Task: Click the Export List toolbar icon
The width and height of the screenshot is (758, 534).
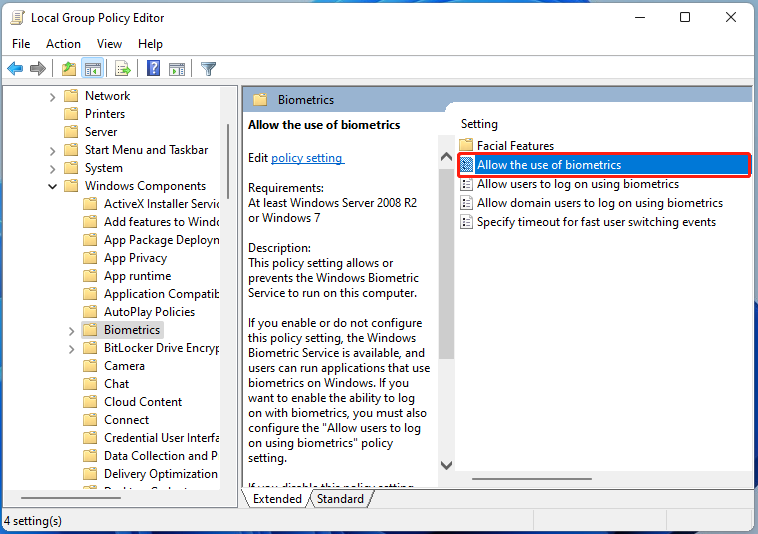Action: (x=123, y=69)
